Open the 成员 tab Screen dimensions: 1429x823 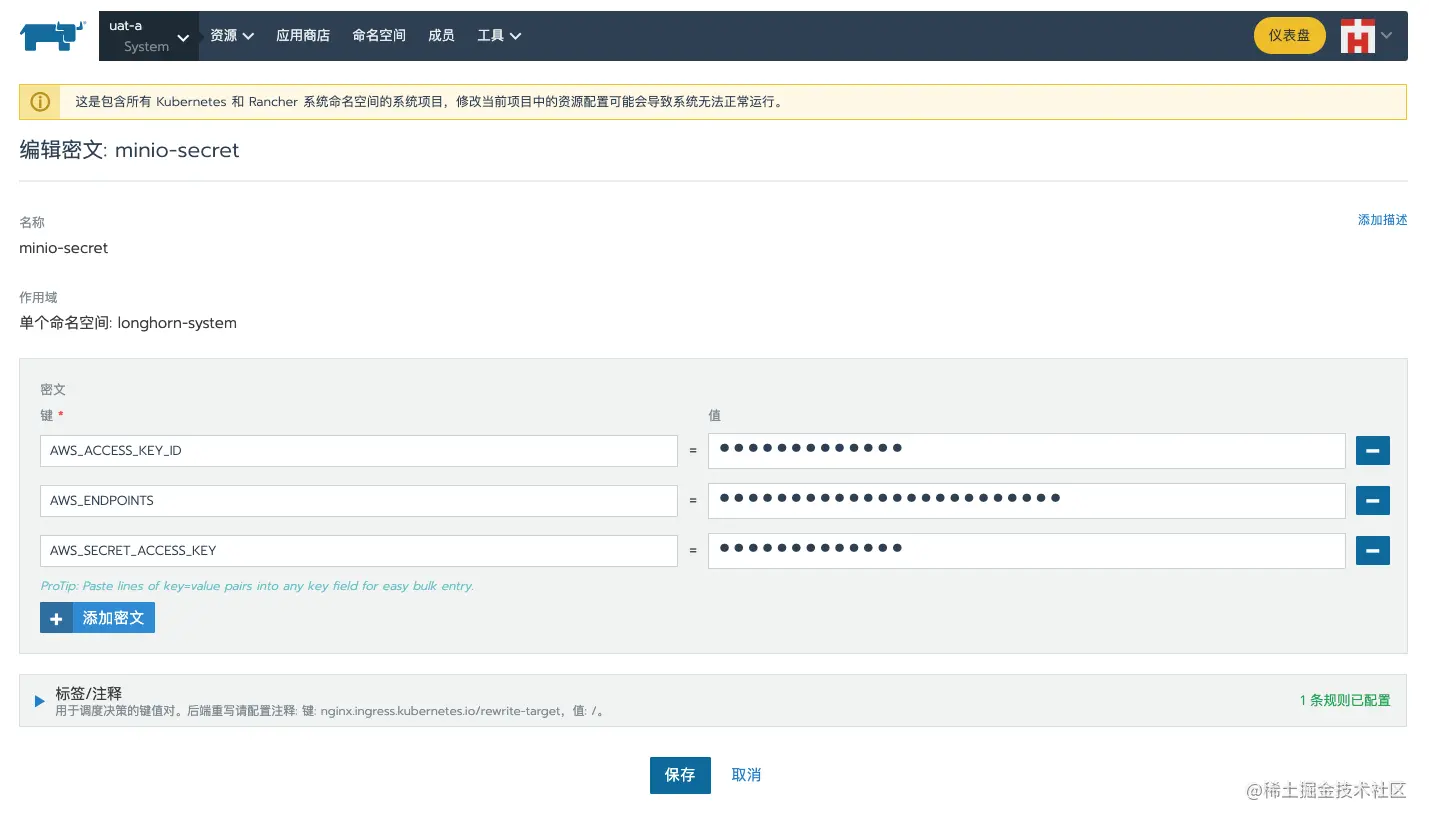[x=441, y=36]
